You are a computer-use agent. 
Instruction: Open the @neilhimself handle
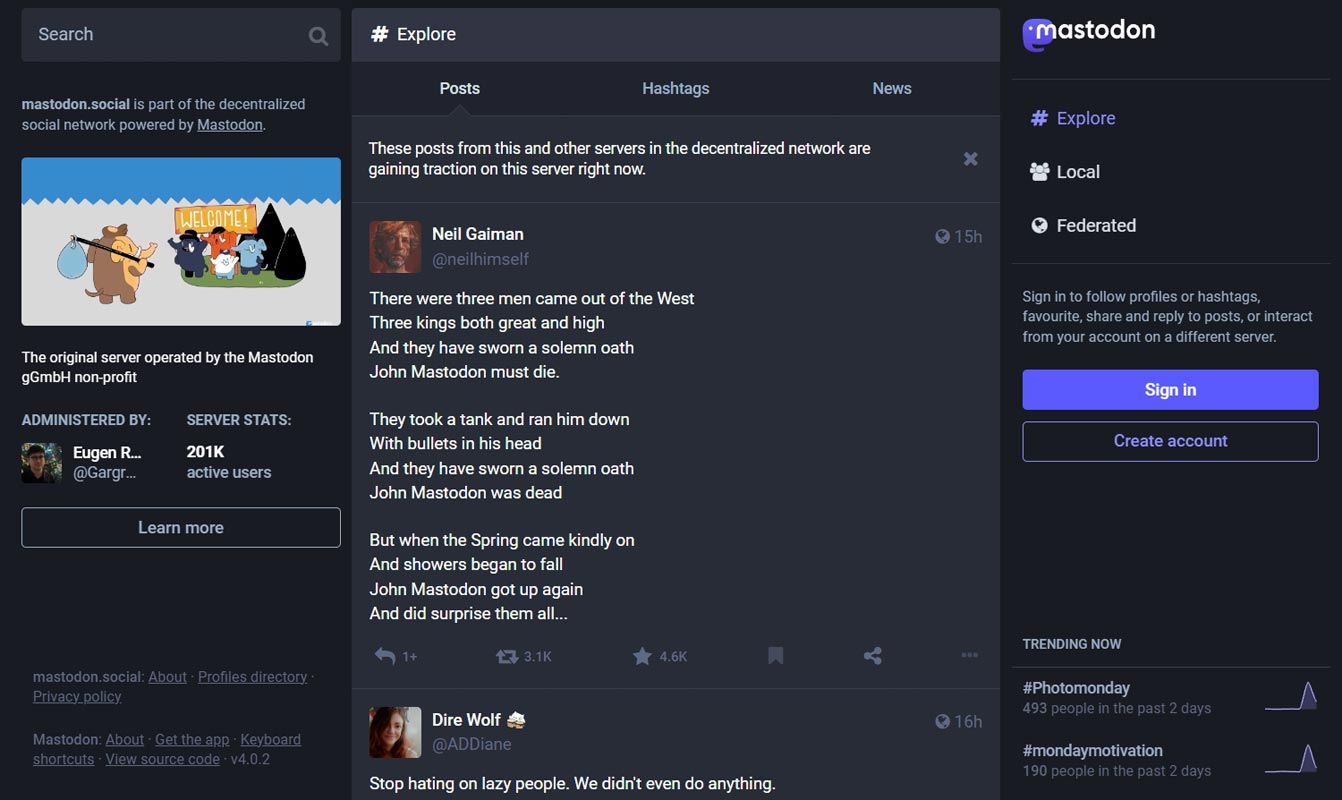[x=480, y=259]
